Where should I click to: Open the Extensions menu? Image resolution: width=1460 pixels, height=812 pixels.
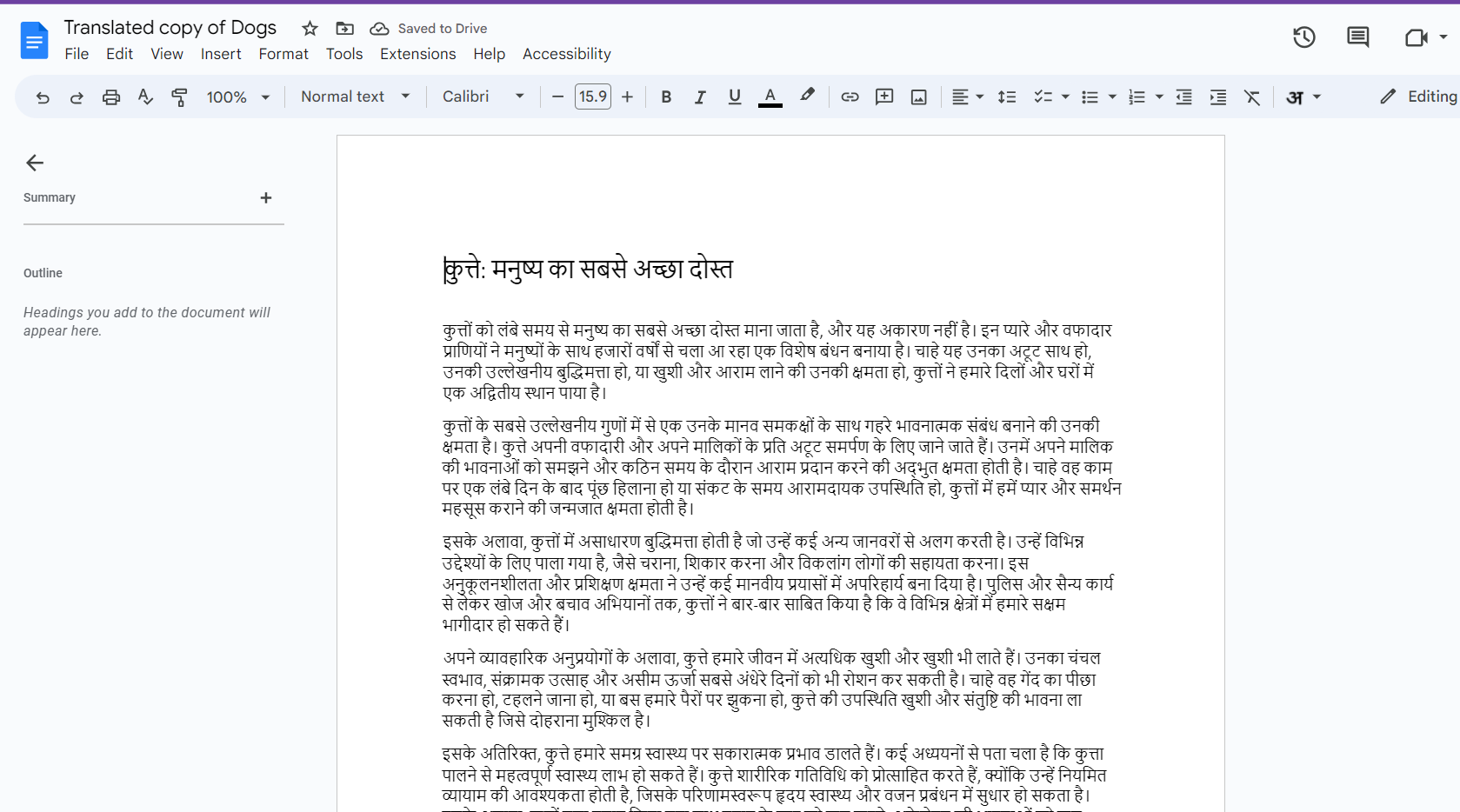pyautogui.click(x=417, y=54)
